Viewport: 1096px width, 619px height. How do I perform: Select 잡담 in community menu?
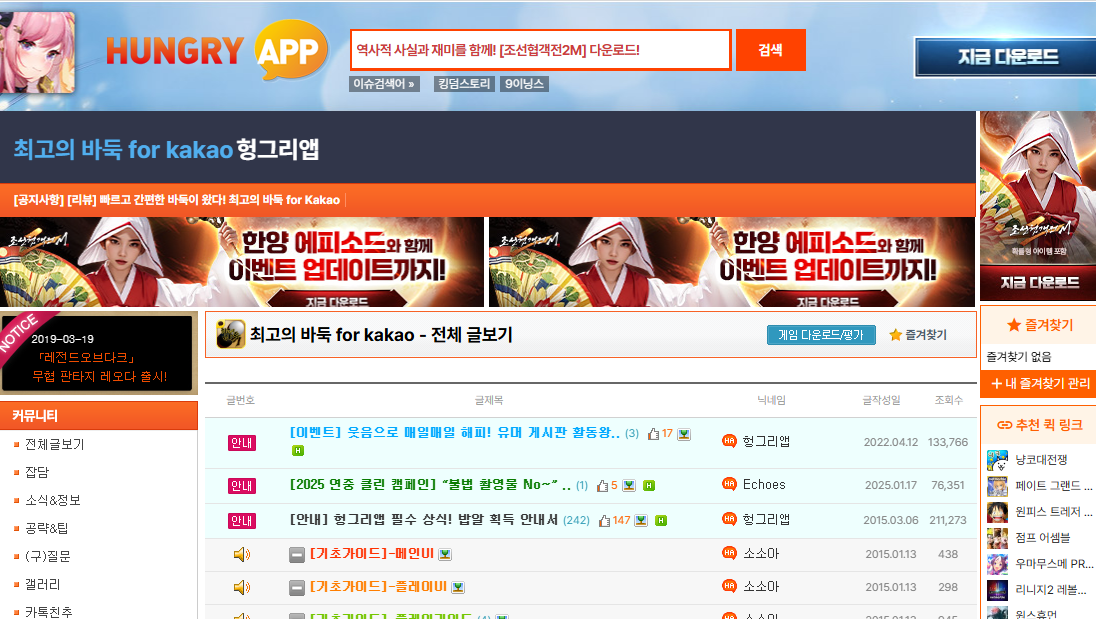37,472
